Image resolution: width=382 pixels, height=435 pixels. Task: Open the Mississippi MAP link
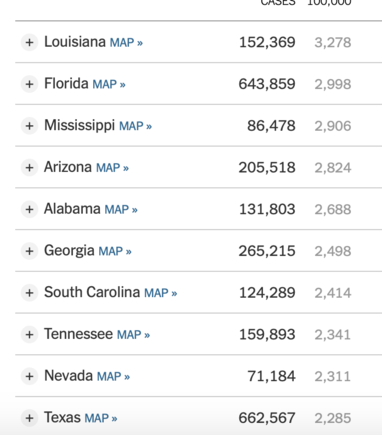(x=135, y=126)
